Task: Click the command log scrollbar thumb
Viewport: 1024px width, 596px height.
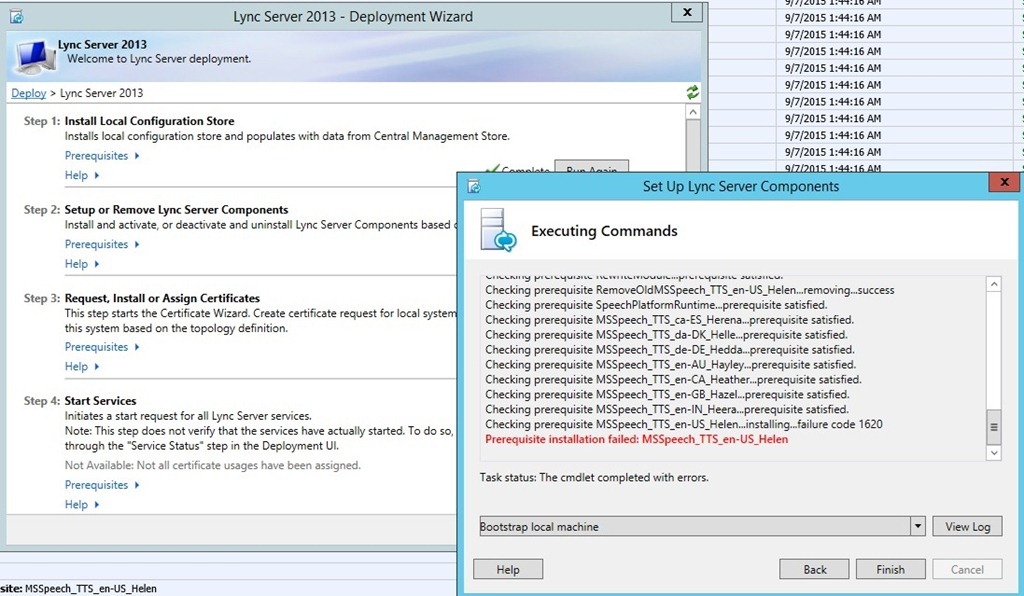Action: tap(993, 427)
